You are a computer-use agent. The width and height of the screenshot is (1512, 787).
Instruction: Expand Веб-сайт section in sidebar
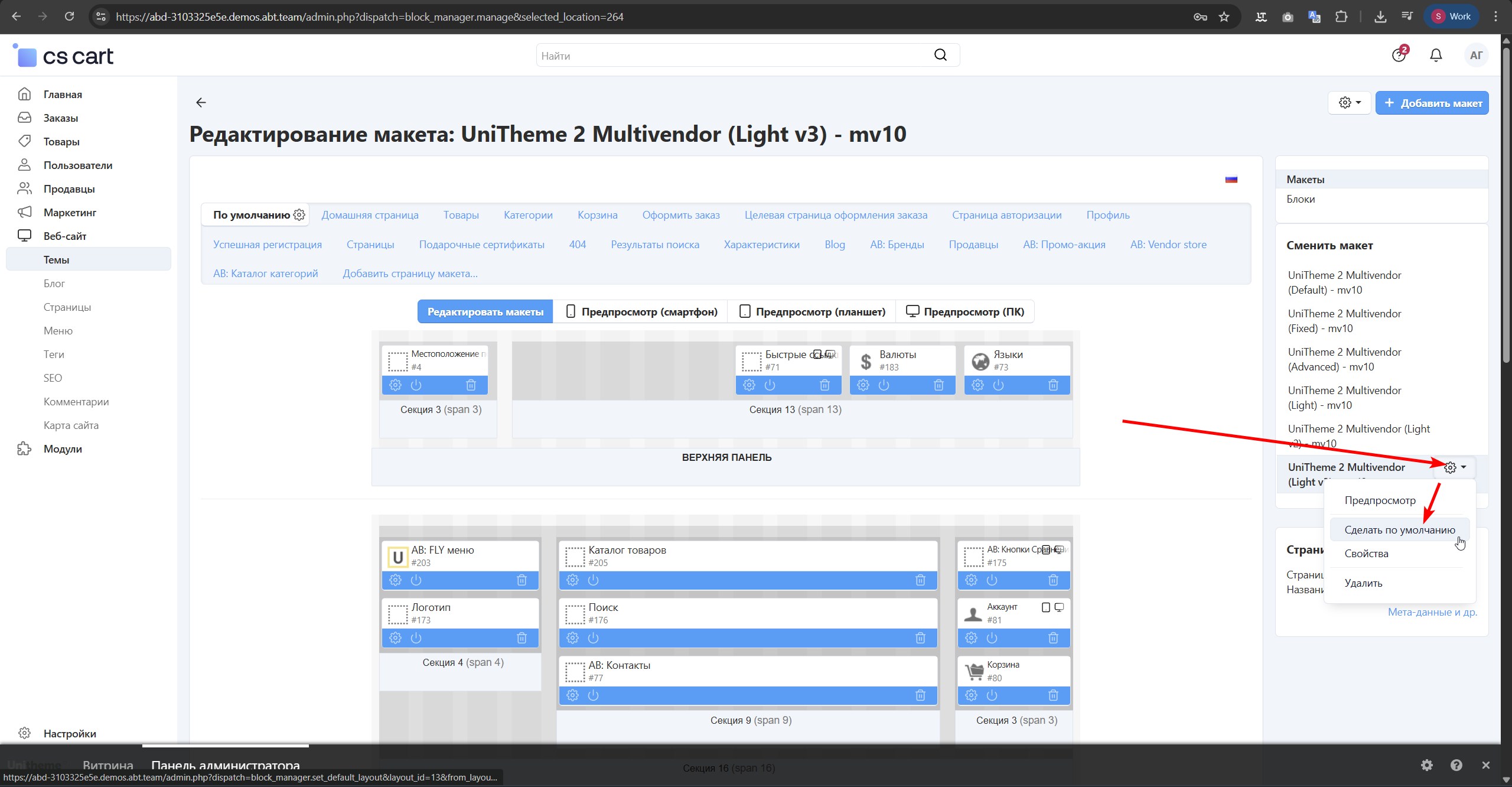coord(65,236)
